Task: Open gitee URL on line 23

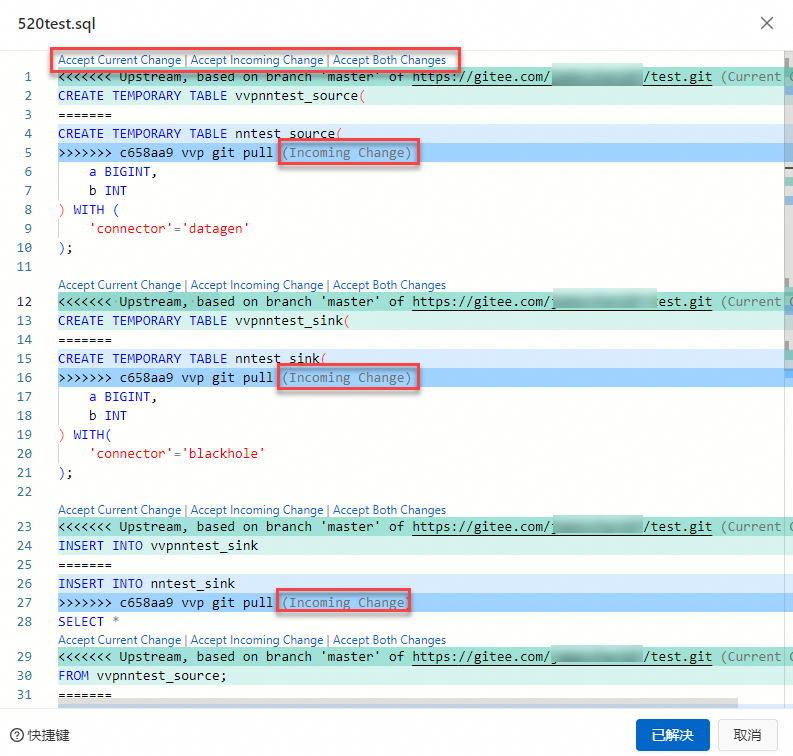Action: pyautogui.click(x=562, y=527)
